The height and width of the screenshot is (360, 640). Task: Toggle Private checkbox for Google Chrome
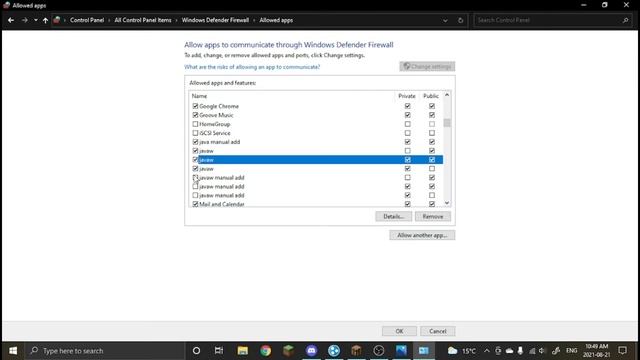pyautogui.click(x=407, y=106)
